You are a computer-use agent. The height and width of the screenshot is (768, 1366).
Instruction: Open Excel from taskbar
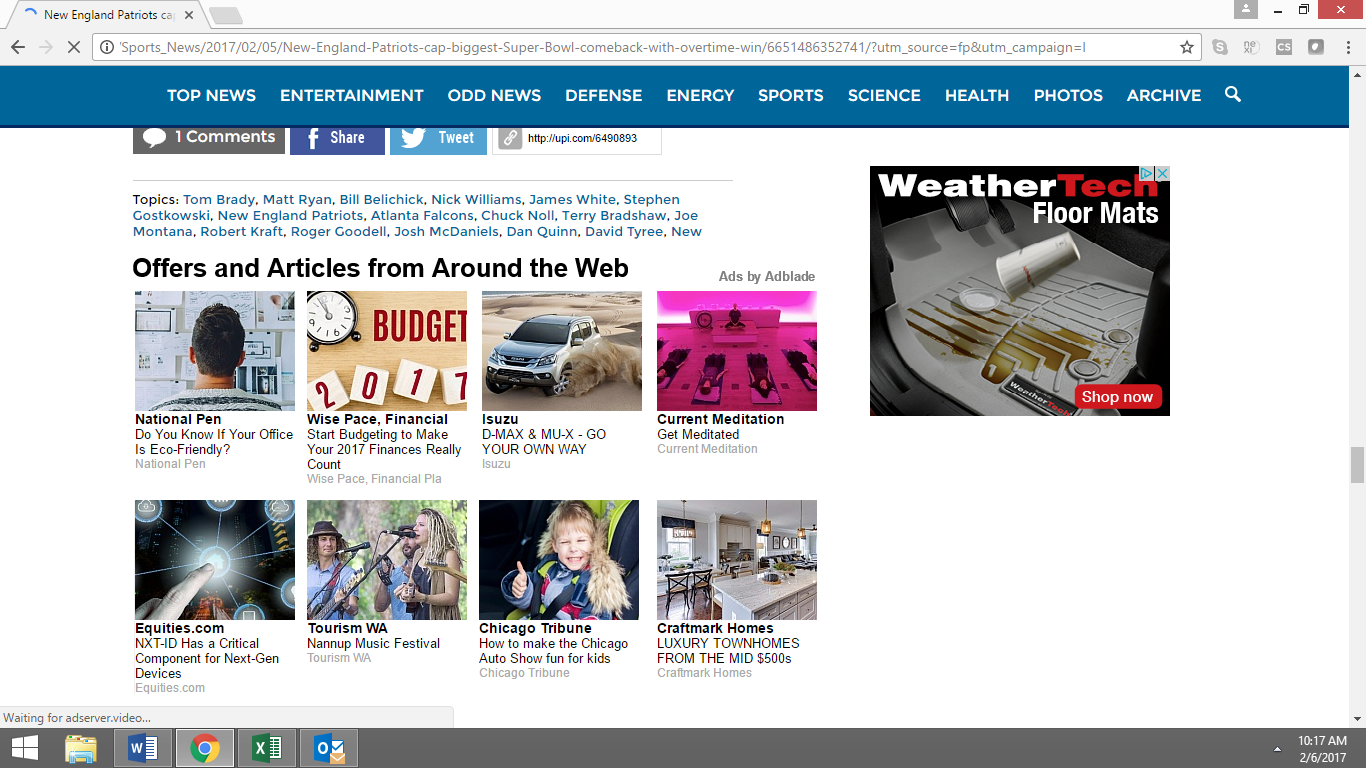pos(266,748)
